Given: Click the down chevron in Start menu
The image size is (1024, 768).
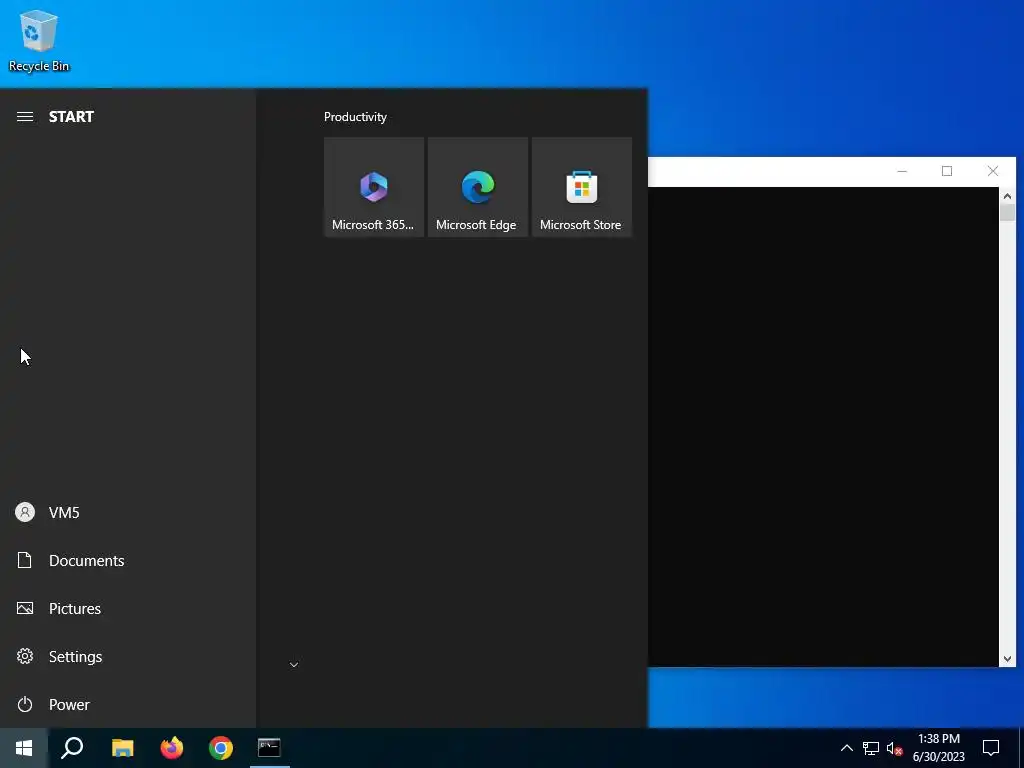Looking at the screenshot, I should [x=294, y=665].
